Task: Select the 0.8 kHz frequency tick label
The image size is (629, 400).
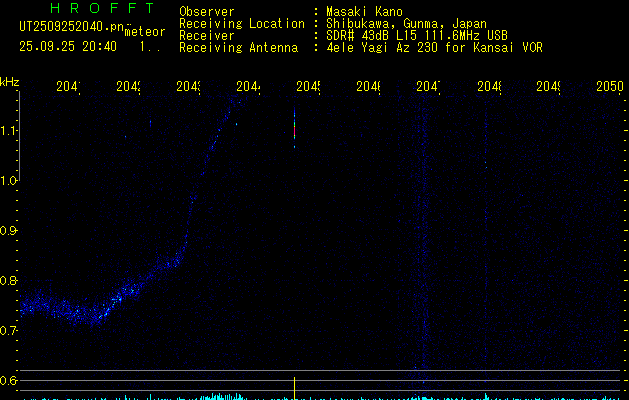Action: [x=10, y=280]
